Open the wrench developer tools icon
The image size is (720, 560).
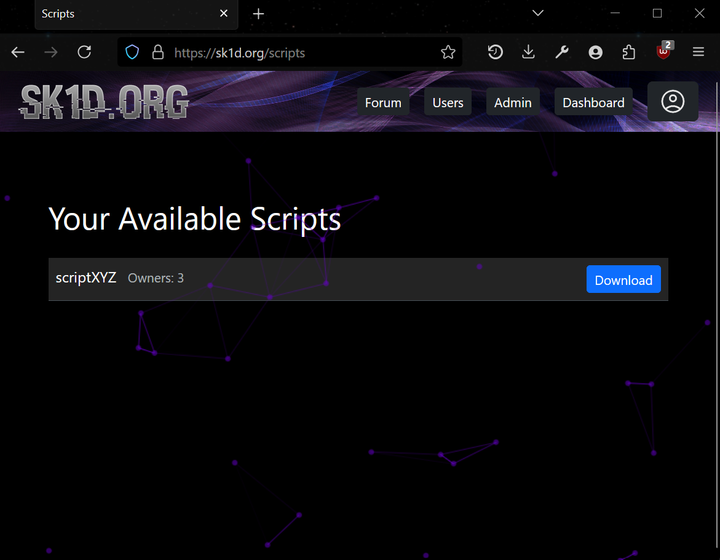click(x=562, y=52)
